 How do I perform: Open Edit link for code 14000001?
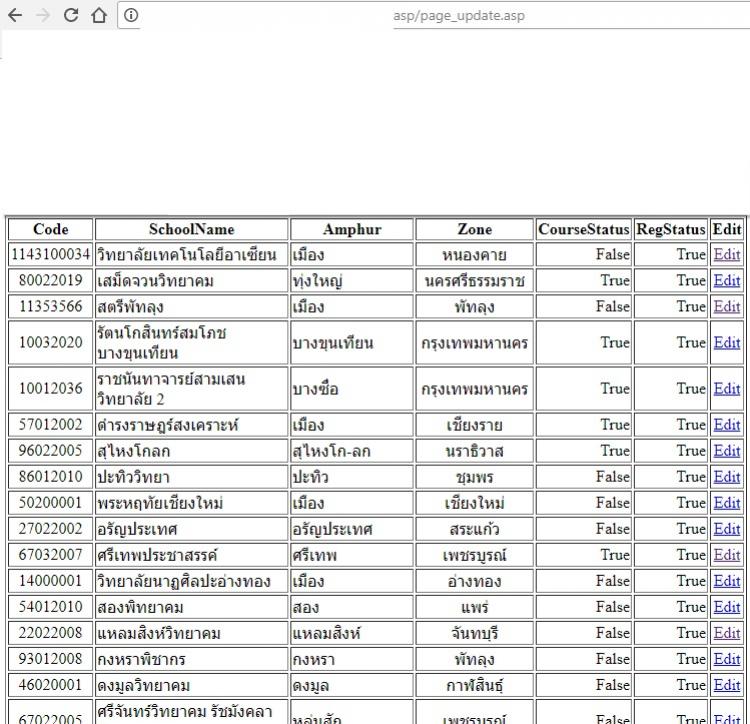click(x=726, y=581)
